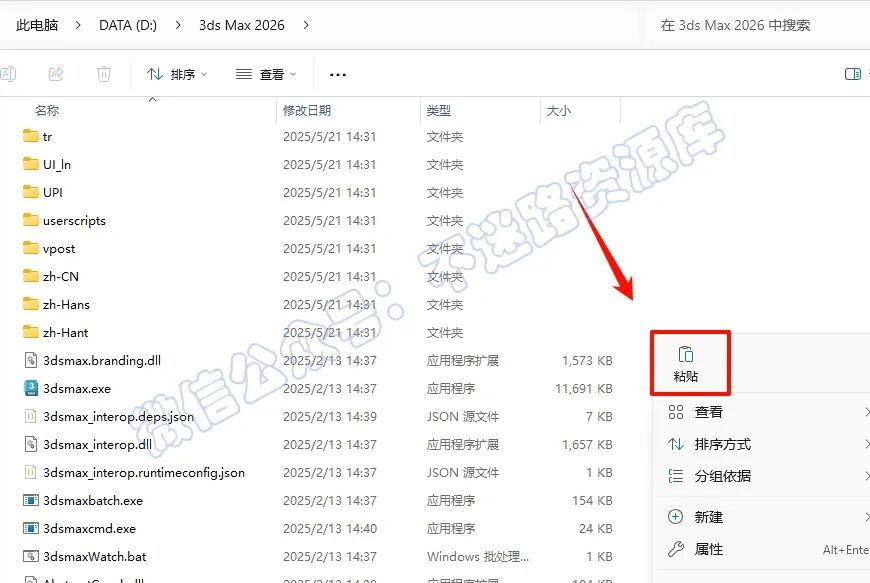Click the 3dsmax.branding.dll file icon
The height and width of the screenshot is (583, 870).
click(x=31, y=360)
